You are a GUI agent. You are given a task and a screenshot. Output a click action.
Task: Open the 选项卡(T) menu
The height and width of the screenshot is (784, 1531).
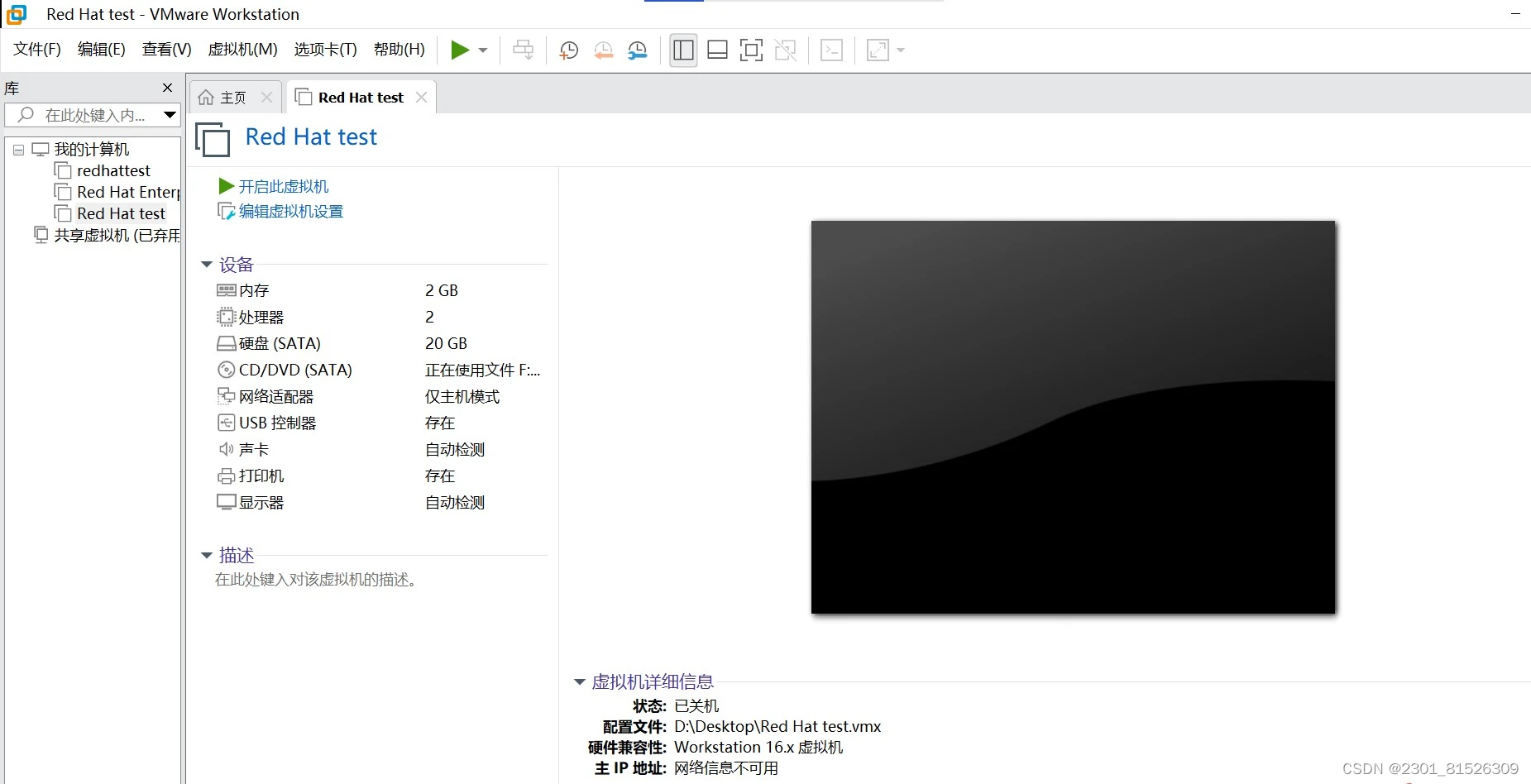tap(325, 50)
